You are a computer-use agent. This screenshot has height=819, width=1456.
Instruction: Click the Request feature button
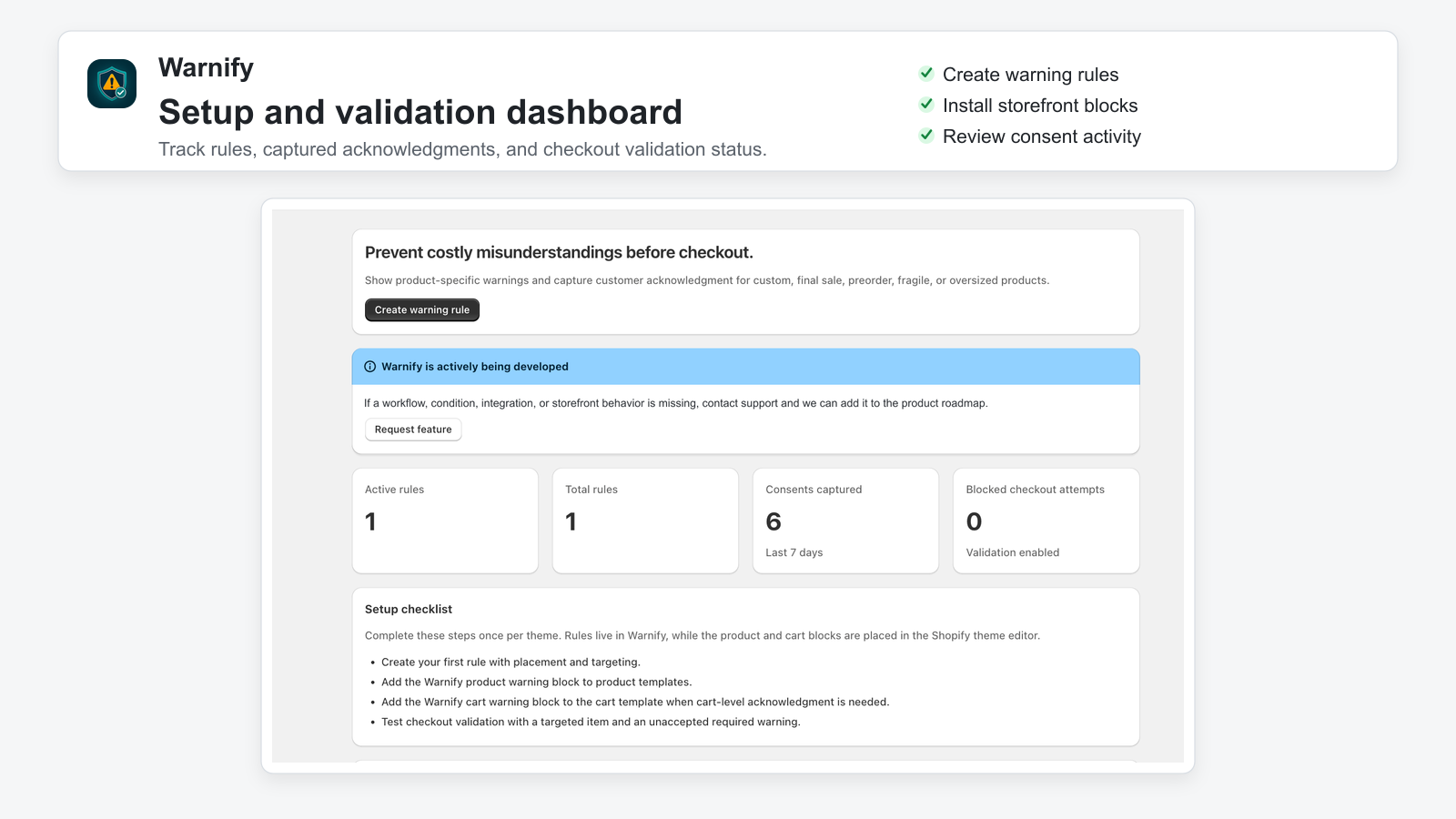pos(413,430)
